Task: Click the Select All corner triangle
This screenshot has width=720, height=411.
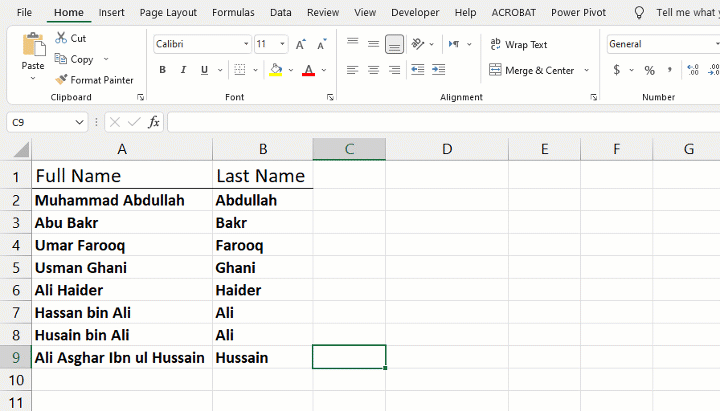Action: tap(21, 150)
